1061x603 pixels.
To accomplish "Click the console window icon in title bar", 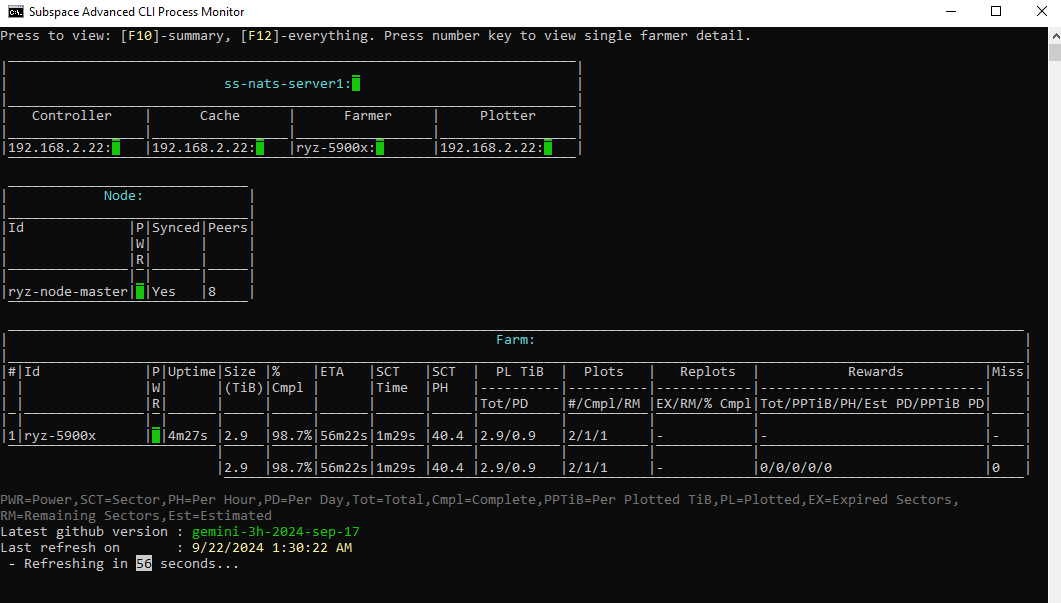I will click(15, 12).
